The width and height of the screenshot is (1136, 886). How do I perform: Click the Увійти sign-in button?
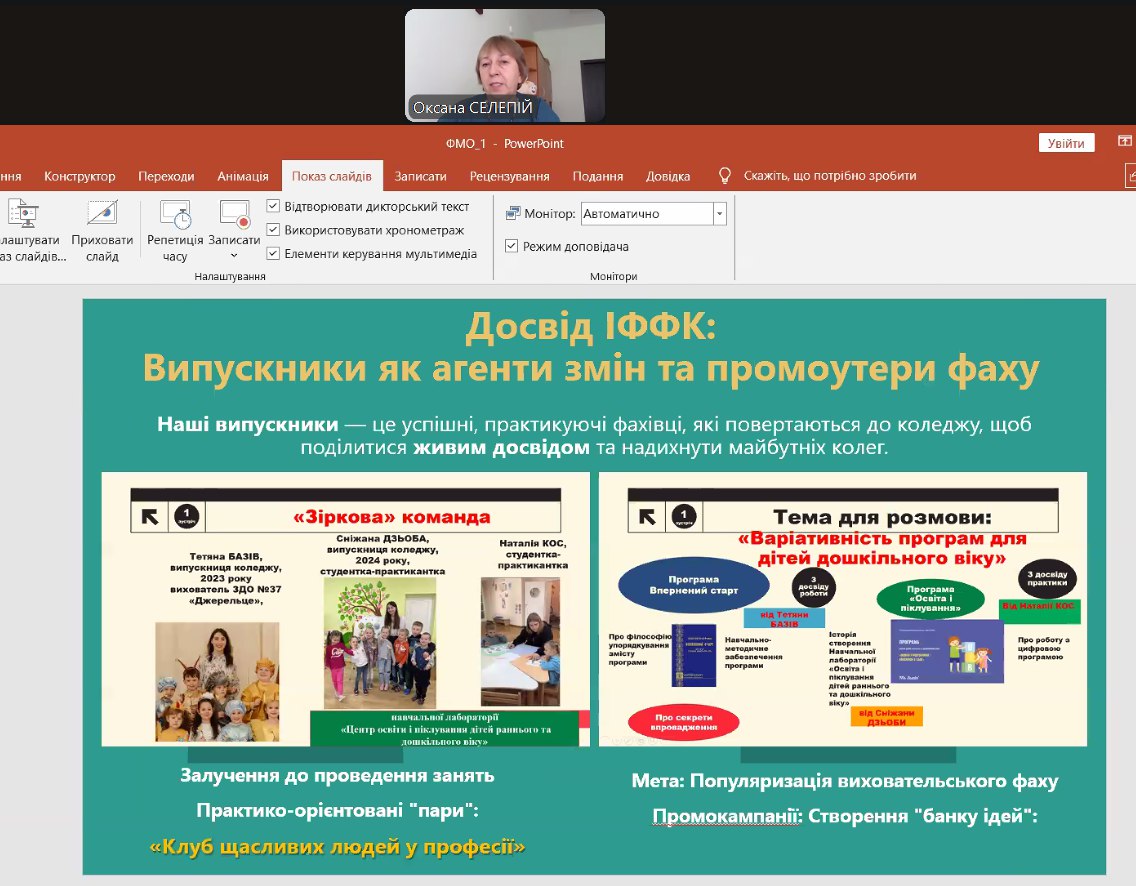tap(1066, 143)
